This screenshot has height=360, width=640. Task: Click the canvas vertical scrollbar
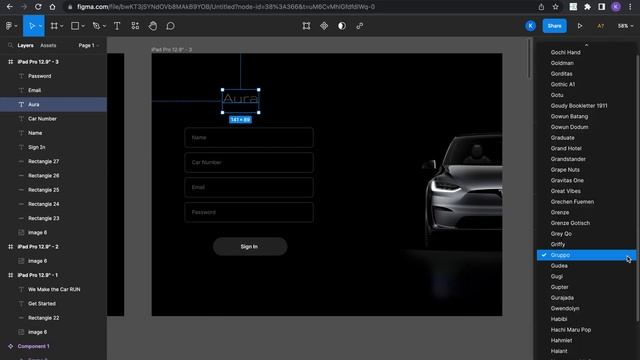529,58
